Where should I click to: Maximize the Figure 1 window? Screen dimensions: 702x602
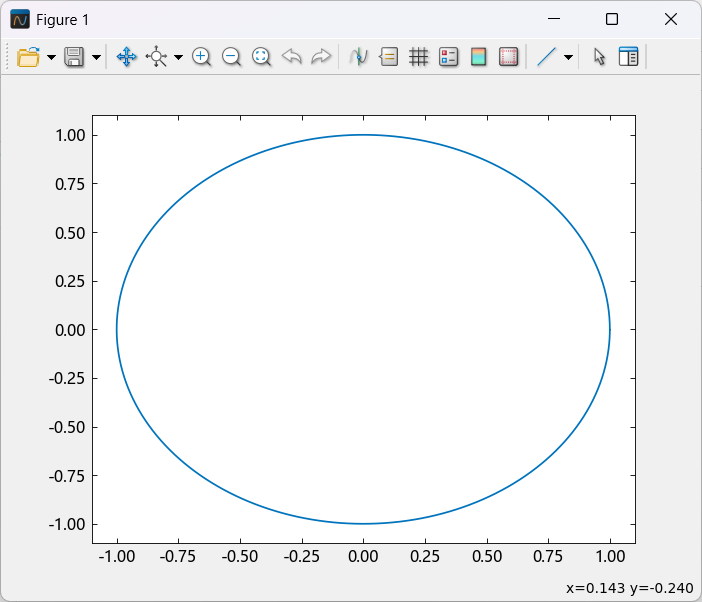point(612,19)
